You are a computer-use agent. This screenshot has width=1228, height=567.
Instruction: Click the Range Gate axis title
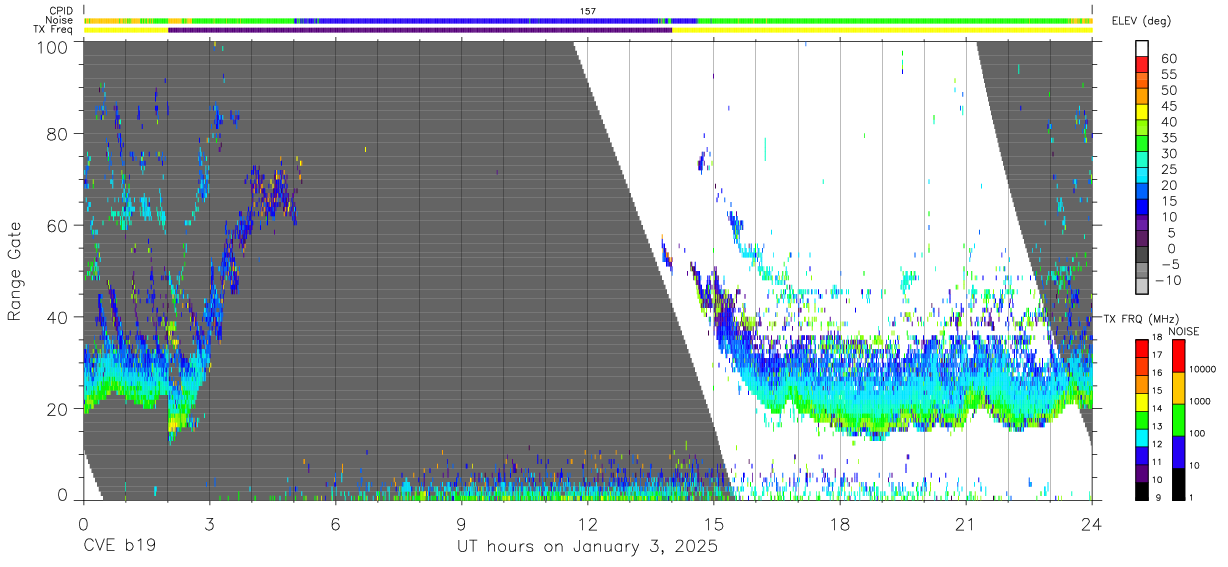pyautogui.click(x=15, y=272)
